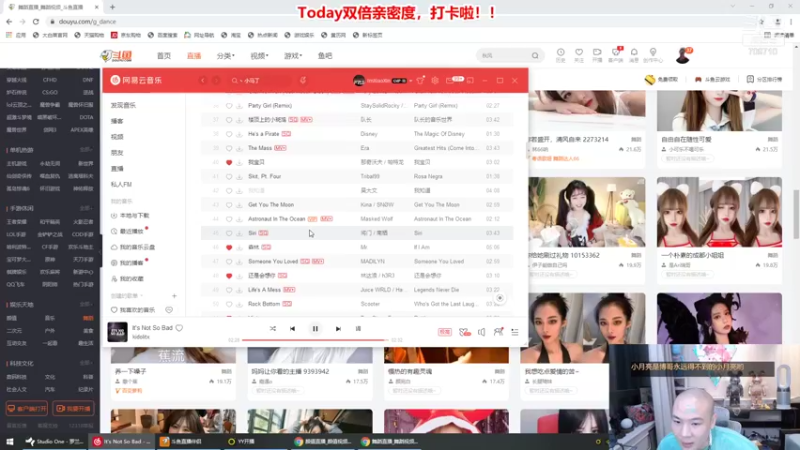Viewport: 800px width, 450px height.
Task: Switch to Studio One taskbar item
Action: coord(55,441)
